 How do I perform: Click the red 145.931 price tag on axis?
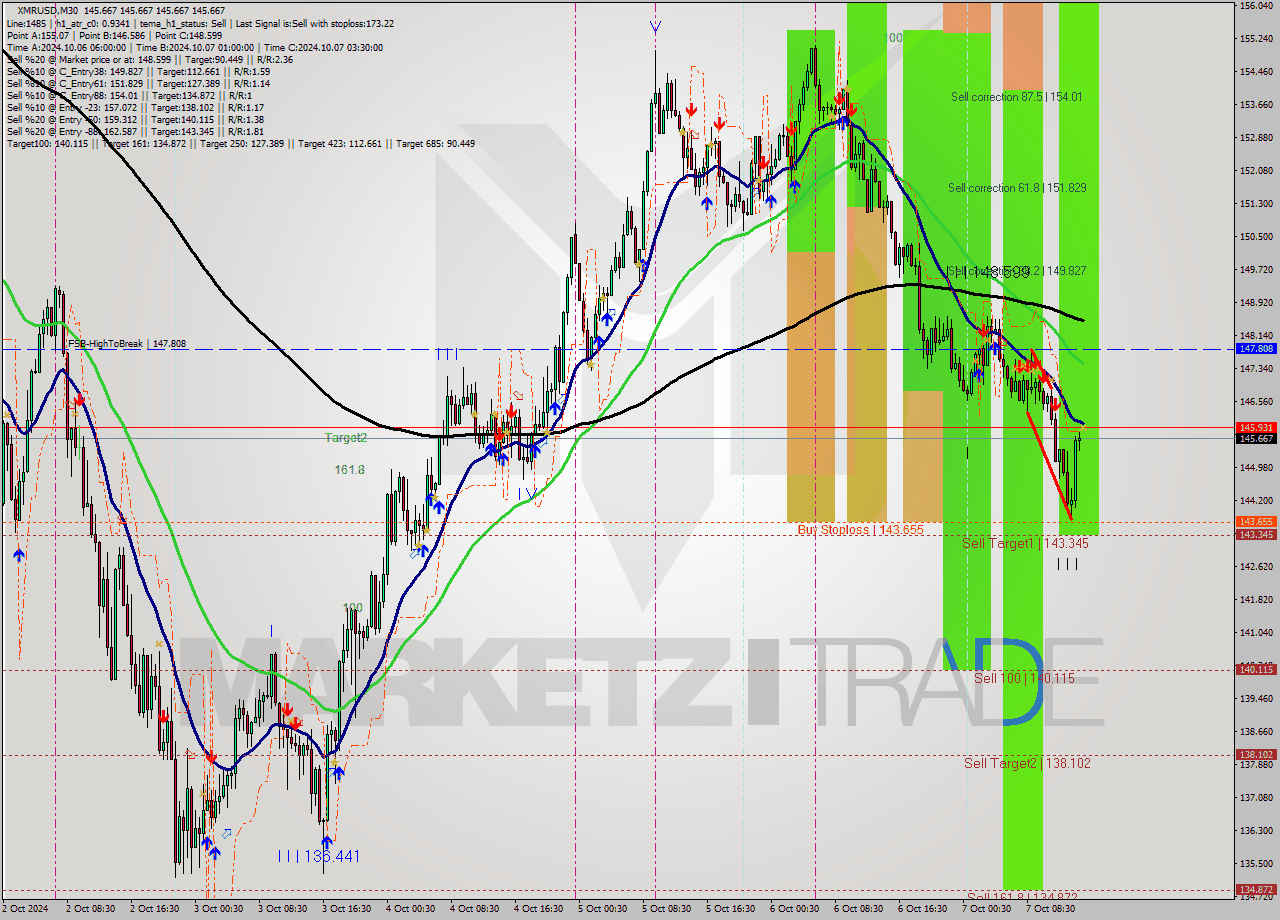(x=1256, y=427)
